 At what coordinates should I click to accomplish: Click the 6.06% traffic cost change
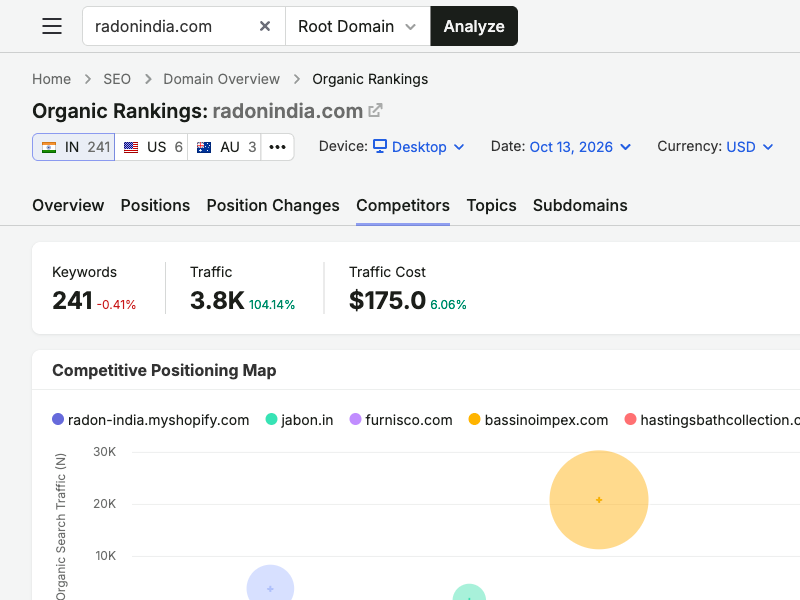[448, 305]
